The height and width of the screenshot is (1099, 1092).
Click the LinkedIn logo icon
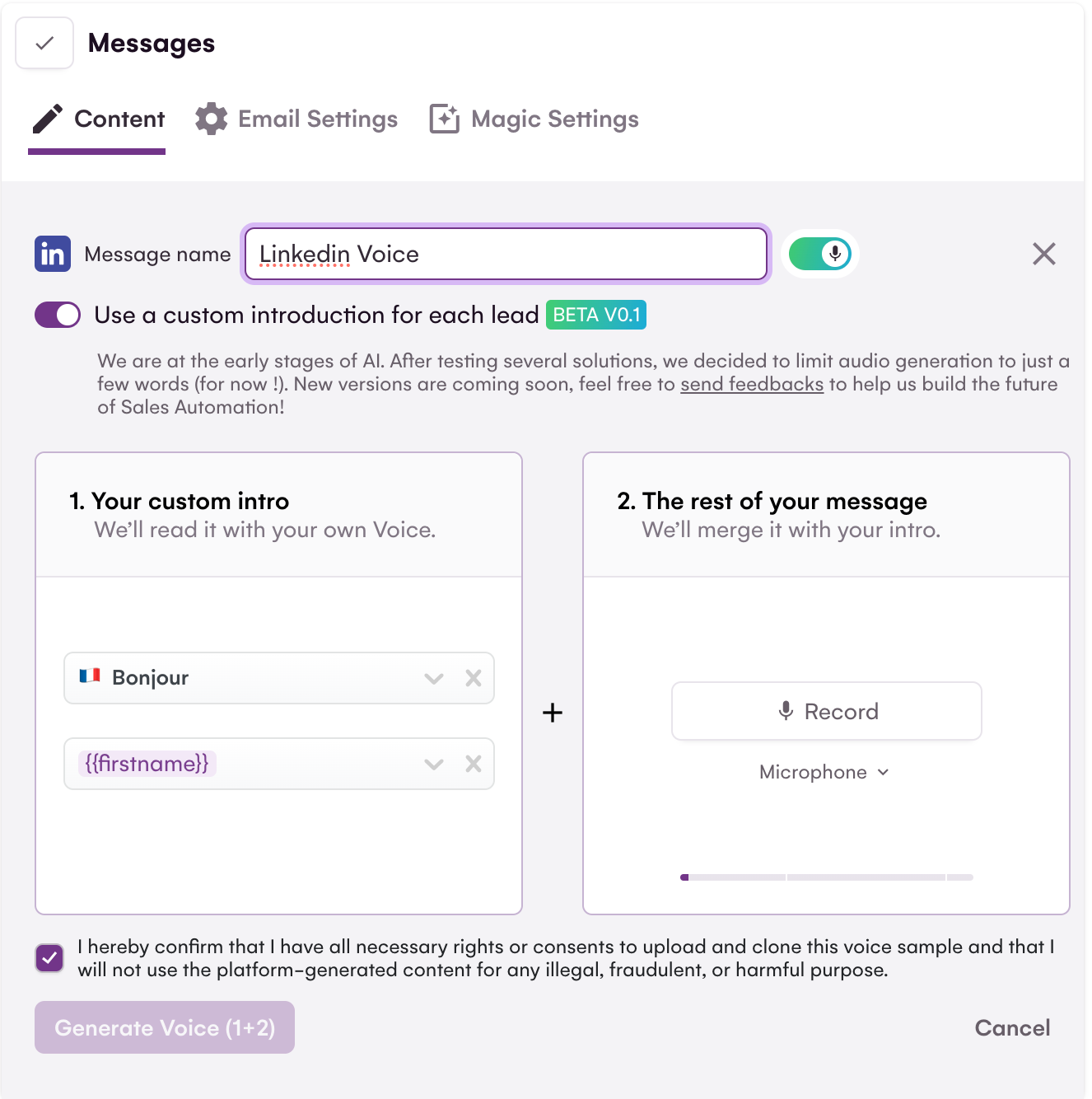coord(53,254)
